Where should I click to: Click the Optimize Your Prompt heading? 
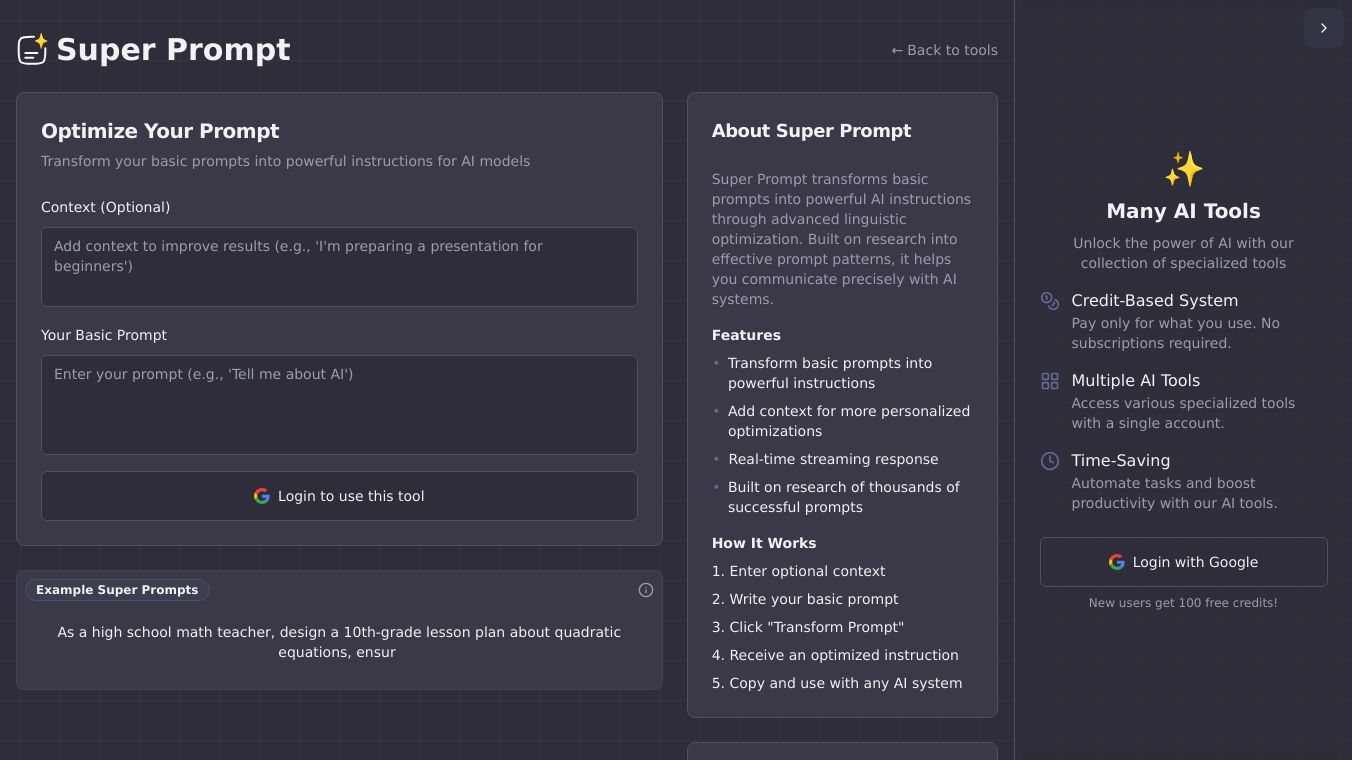pyautogui.click(x=160, y=131)
